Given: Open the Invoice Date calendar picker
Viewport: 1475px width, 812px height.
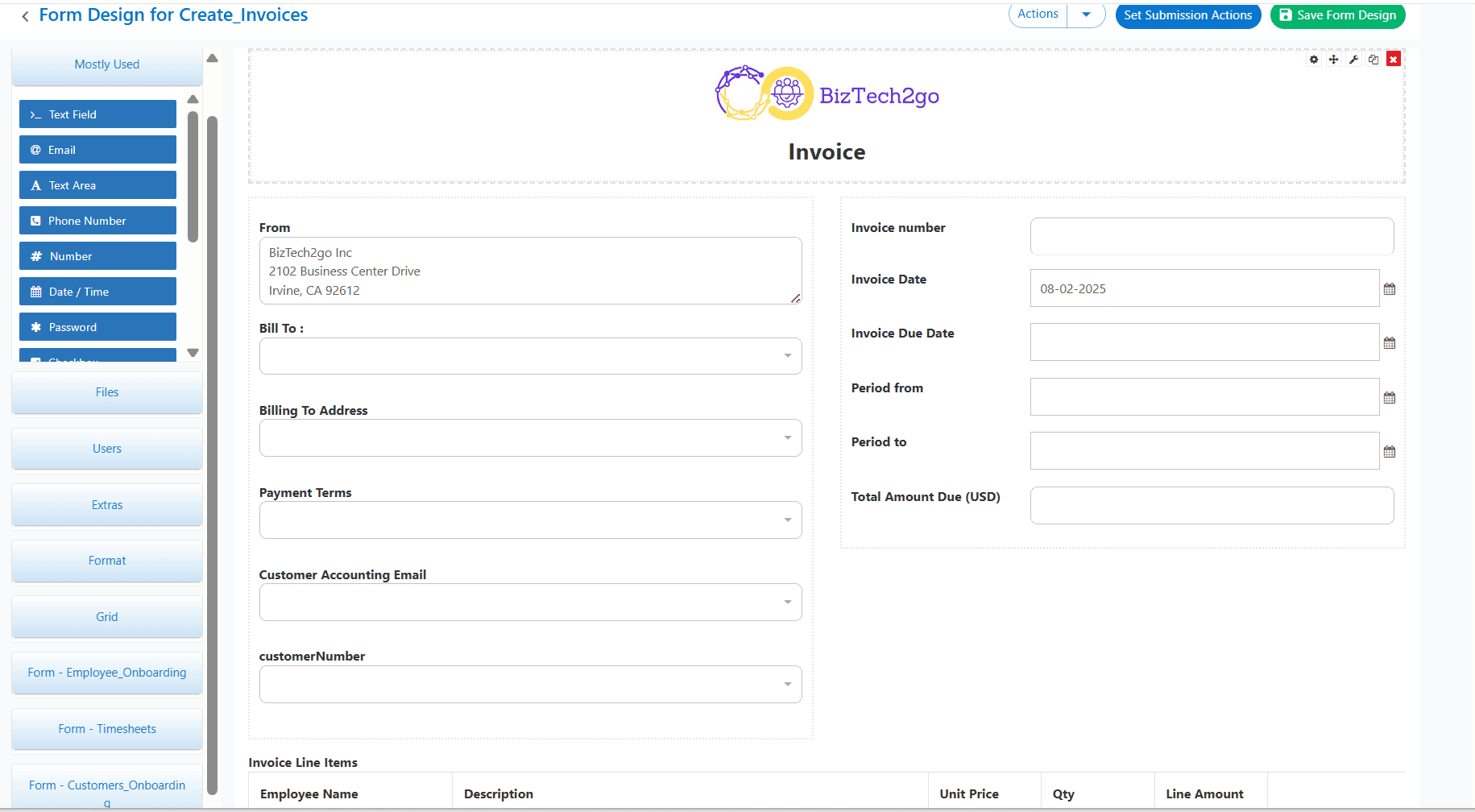Looking at the screenshot, I should click(1389, 288).
